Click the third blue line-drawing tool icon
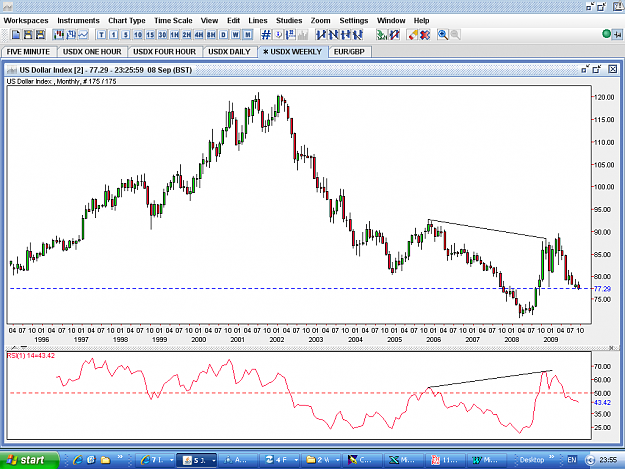Viewport: 625px width, 469px height. point(346,35)
